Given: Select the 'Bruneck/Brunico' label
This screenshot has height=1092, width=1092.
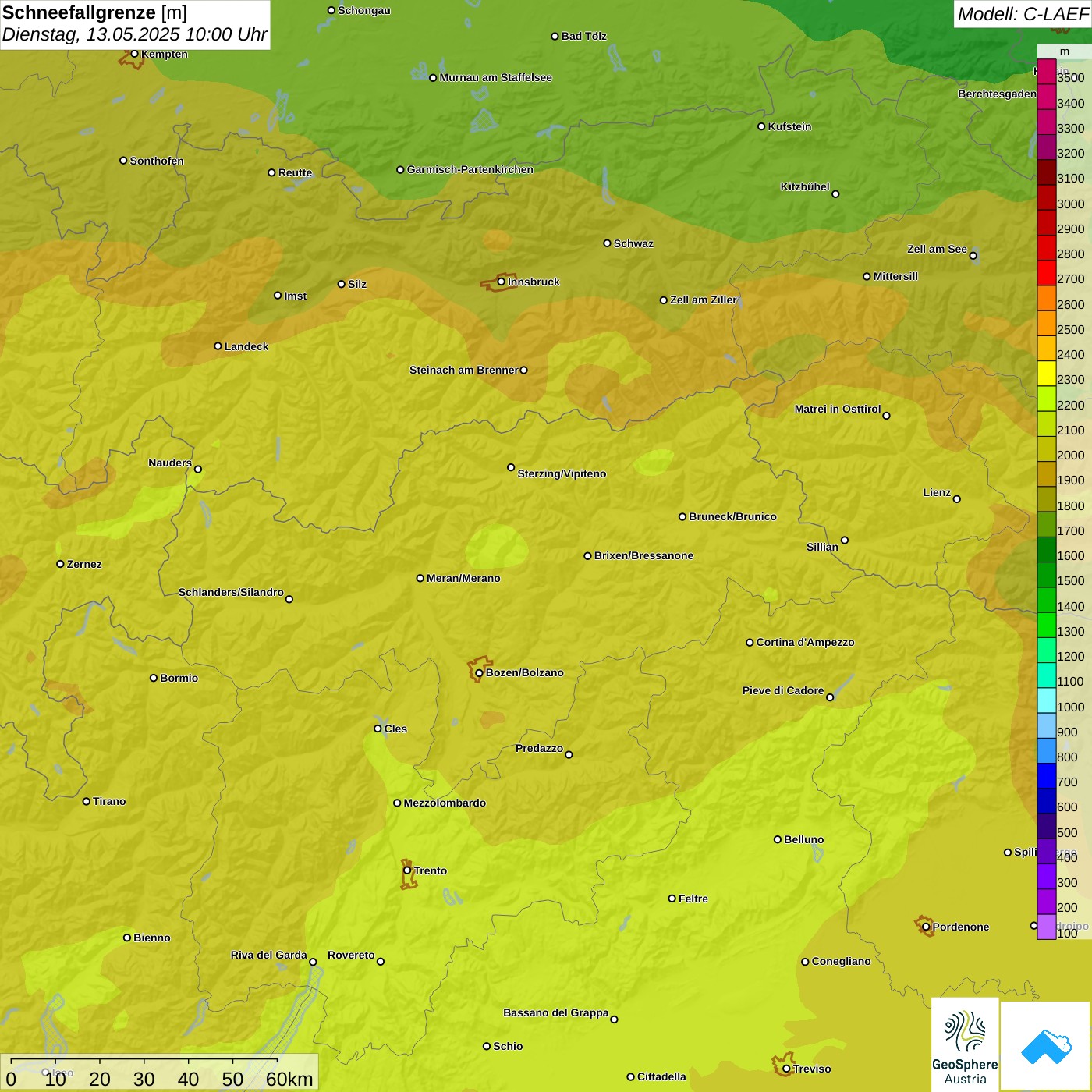Looking at the screenshot, I should (x=732, y=516).
